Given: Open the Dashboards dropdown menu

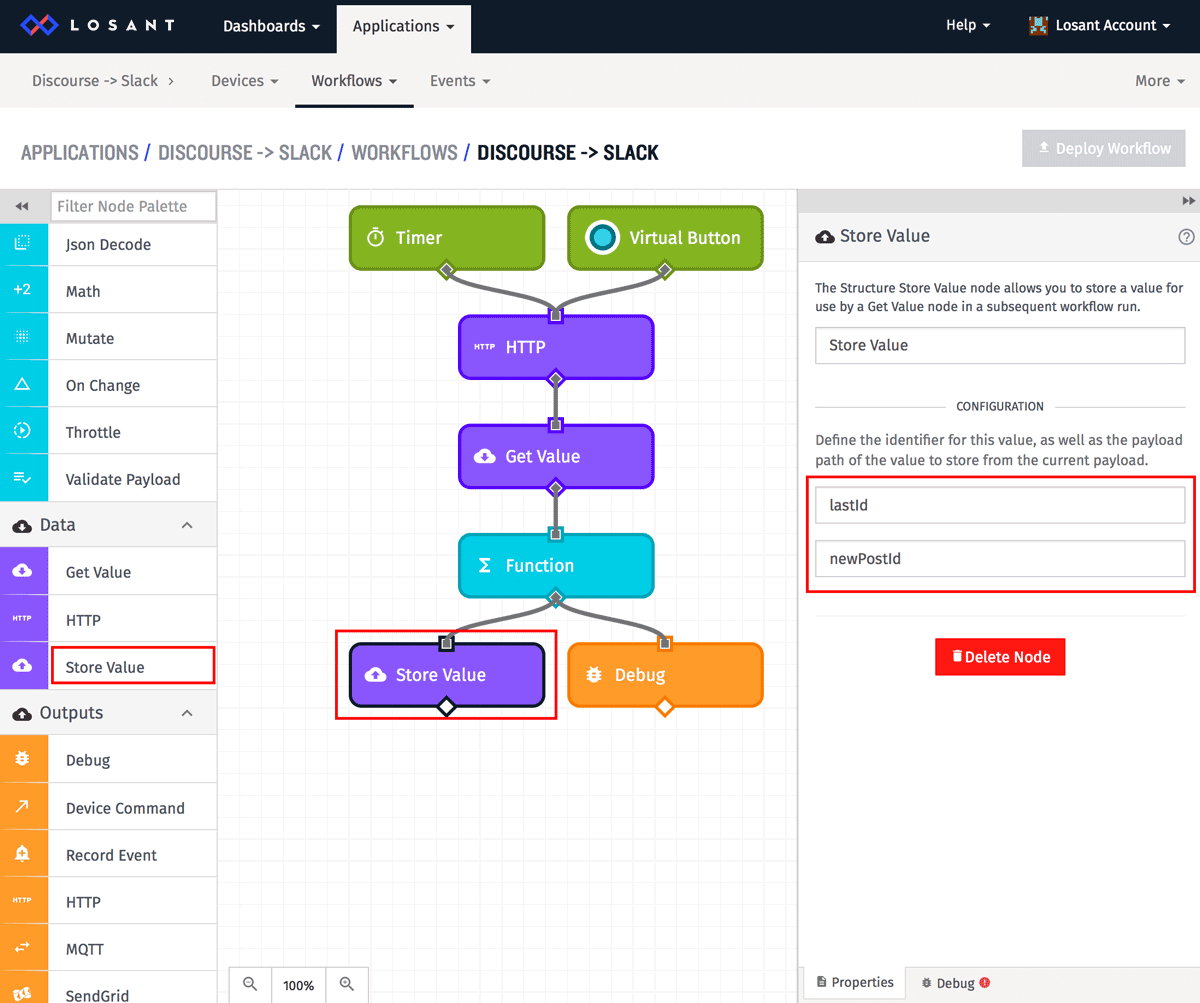Looking at the screenshot, I should pyautogui.click(x=271, y=26).
